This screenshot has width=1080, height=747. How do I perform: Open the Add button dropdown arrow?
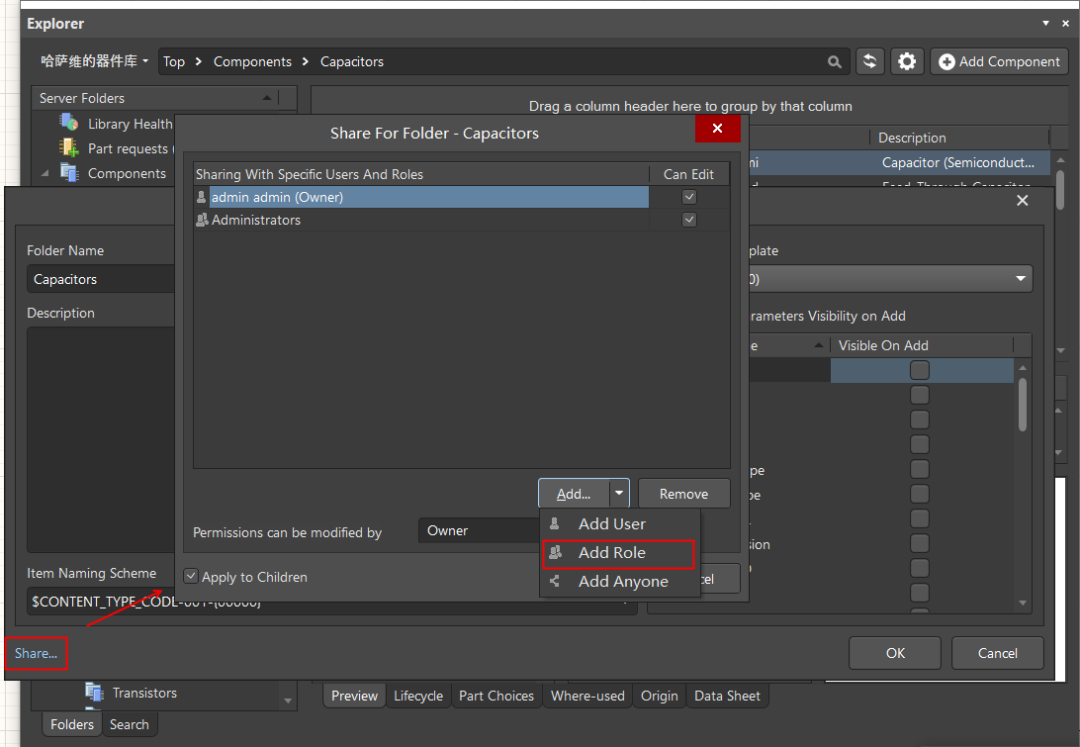coord(619,493)
